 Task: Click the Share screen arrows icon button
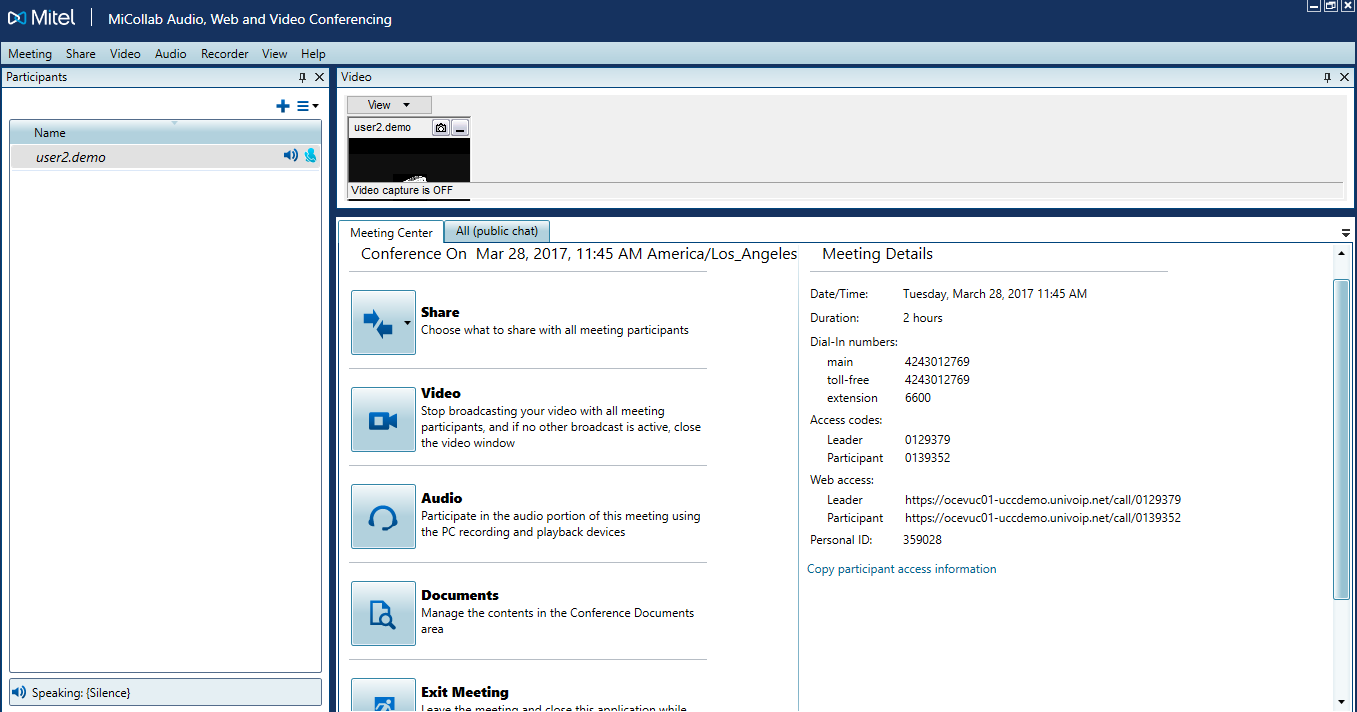point(383,322)
